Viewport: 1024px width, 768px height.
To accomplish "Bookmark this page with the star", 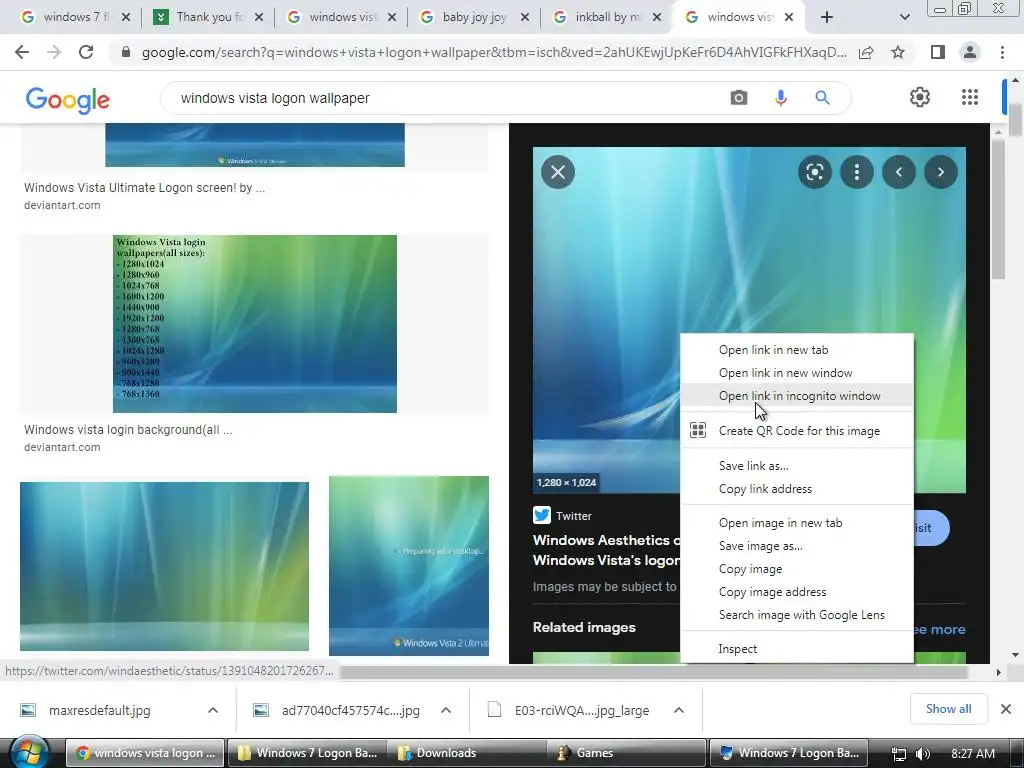I will pos(898,52).
